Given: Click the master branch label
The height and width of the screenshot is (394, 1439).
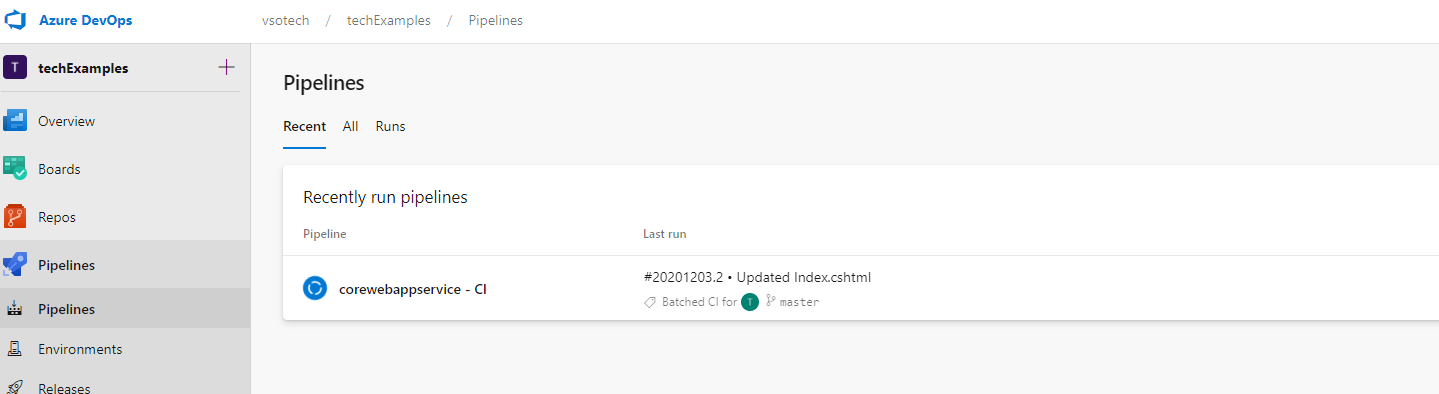Looking at the screenshot, I should pyautogui.click(x=799, y=302).
